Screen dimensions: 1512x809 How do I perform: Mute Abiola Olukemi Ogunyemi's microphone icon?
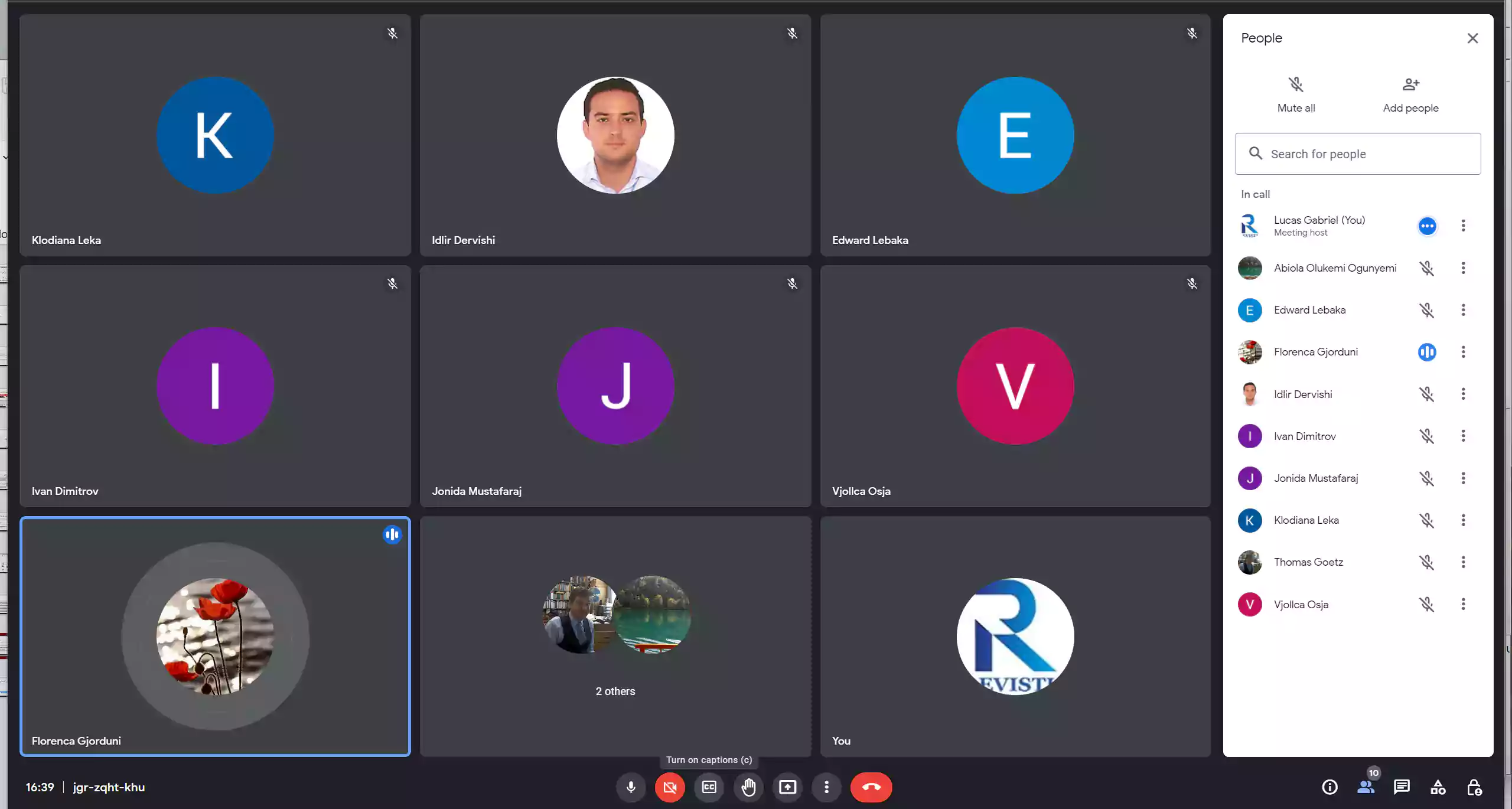coord(1426,268)
